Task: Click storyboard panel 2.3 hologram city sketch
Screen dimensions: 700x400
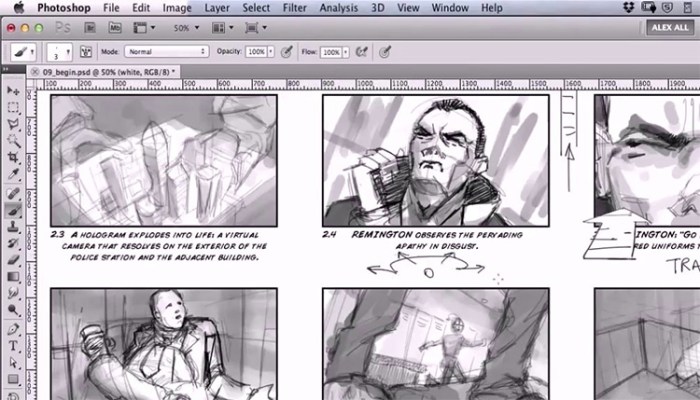Action: tap(163, 160)
